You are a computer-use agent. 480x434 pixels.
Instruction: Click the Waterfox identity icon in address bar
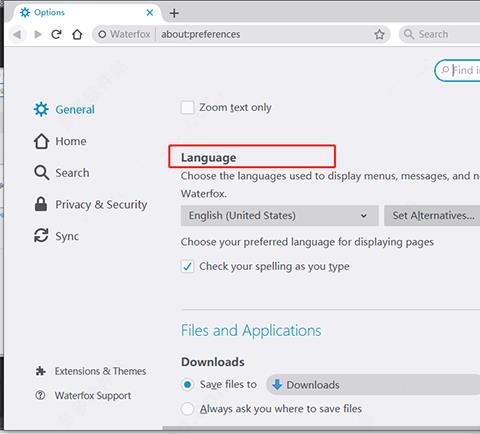point(102,34)
